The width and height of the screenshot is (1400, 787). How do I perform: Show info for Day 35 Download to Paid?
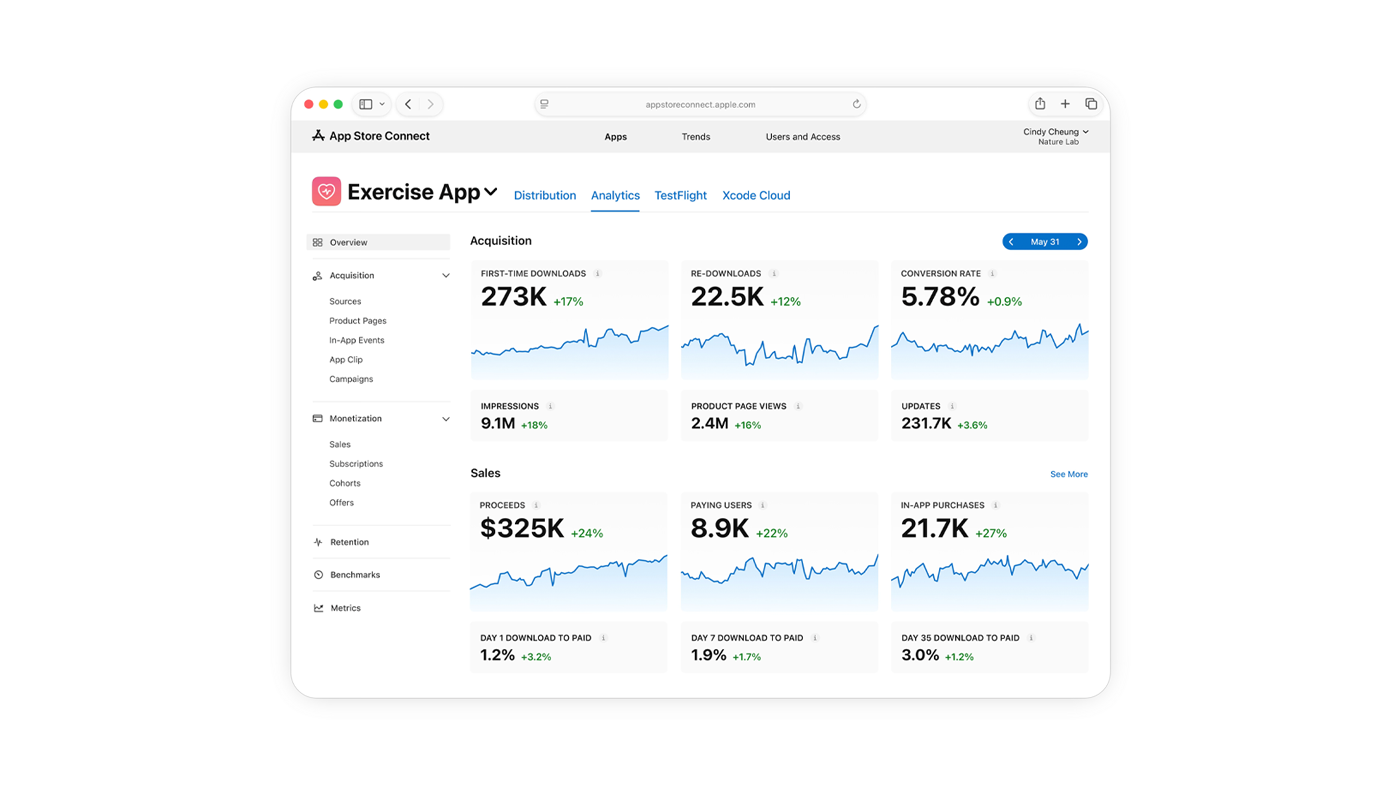pyautogui.click(x=1031, y=638)
